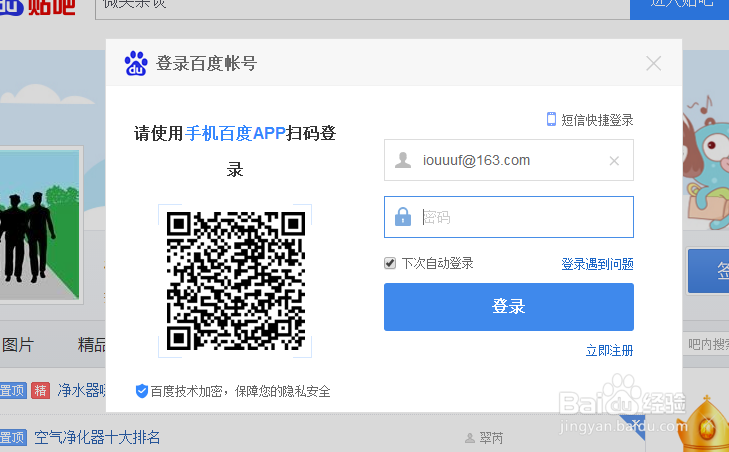Open SMS quick login option
The width and height of the screenshot is (729, 452).
pyautogui.click(x=596, y=120)
